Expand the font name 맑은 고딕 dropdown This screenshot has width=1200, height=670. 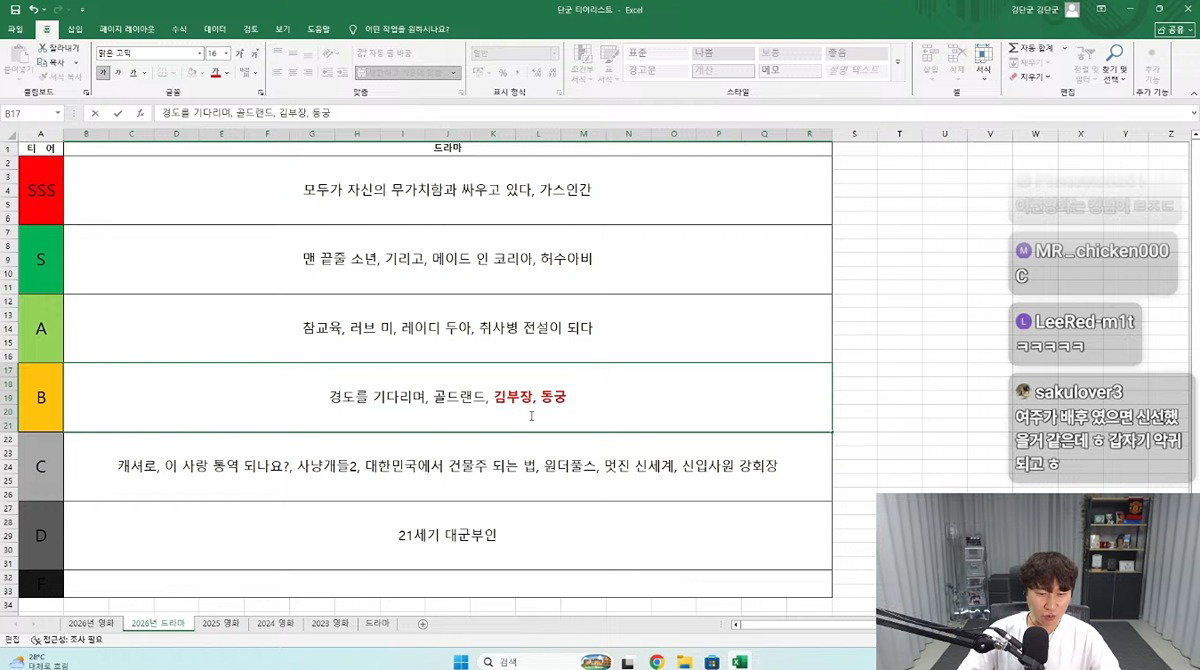pyautogui.click(x=199, y=53)
